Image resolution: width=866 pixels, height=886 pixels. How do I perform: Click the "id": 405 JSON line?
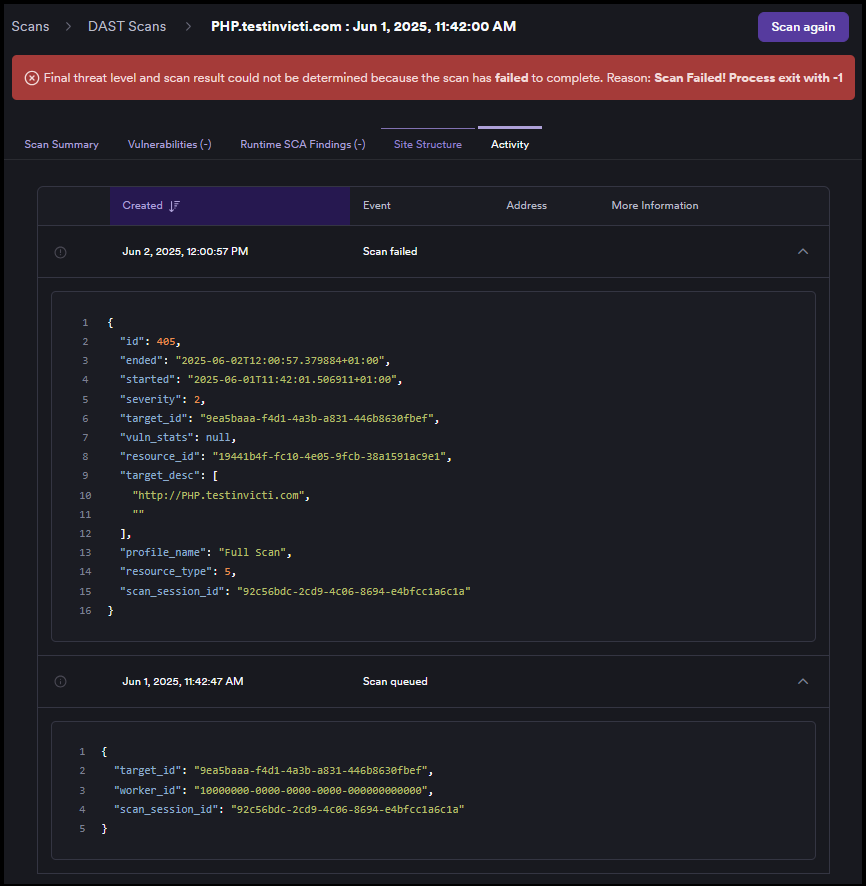point(150,342)
